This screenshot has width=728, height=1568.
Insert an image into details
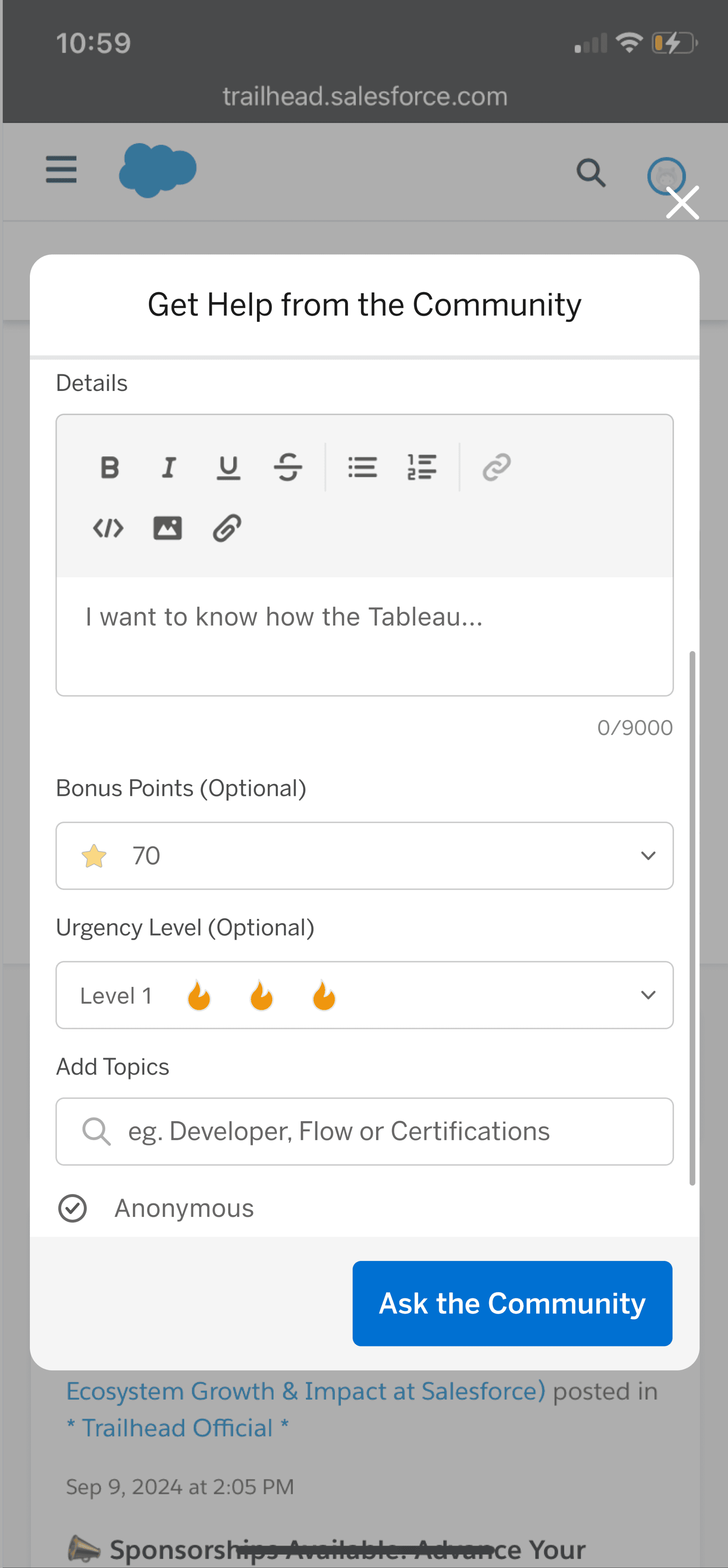tap(167, 528)
